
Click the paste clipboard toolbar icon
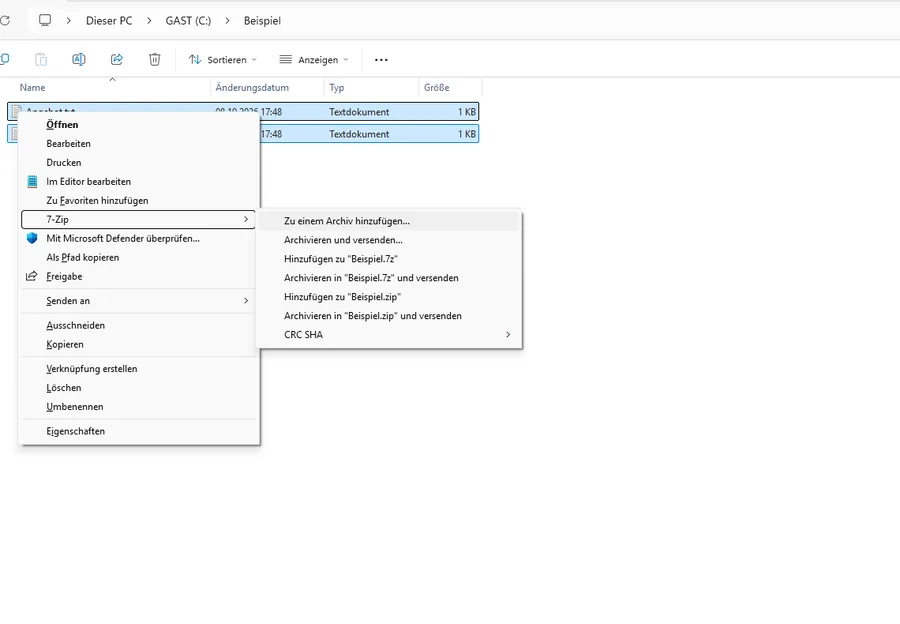41,60
